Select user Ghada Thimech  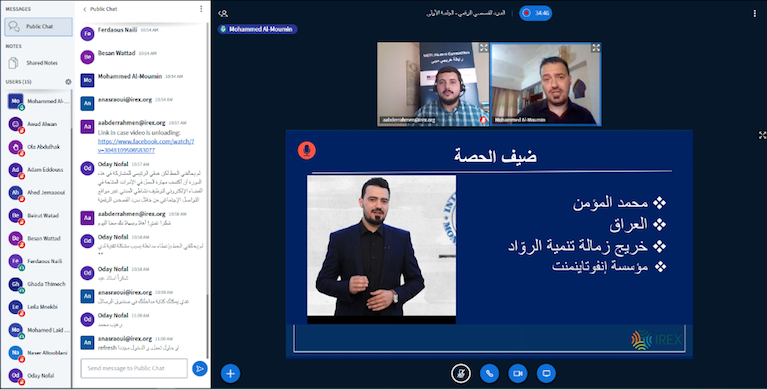point(39,284)
